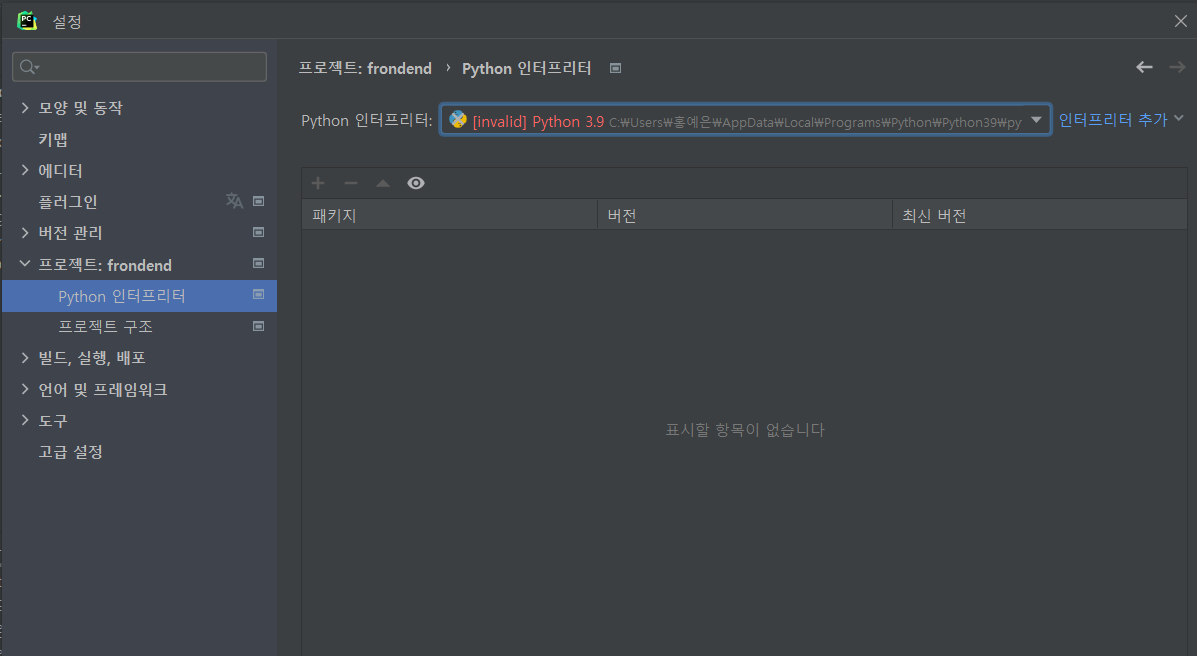The width and height of the screenshot is (1197, 656).
Task: Click the plus install package icon
Action: click(x=318, y=183)
